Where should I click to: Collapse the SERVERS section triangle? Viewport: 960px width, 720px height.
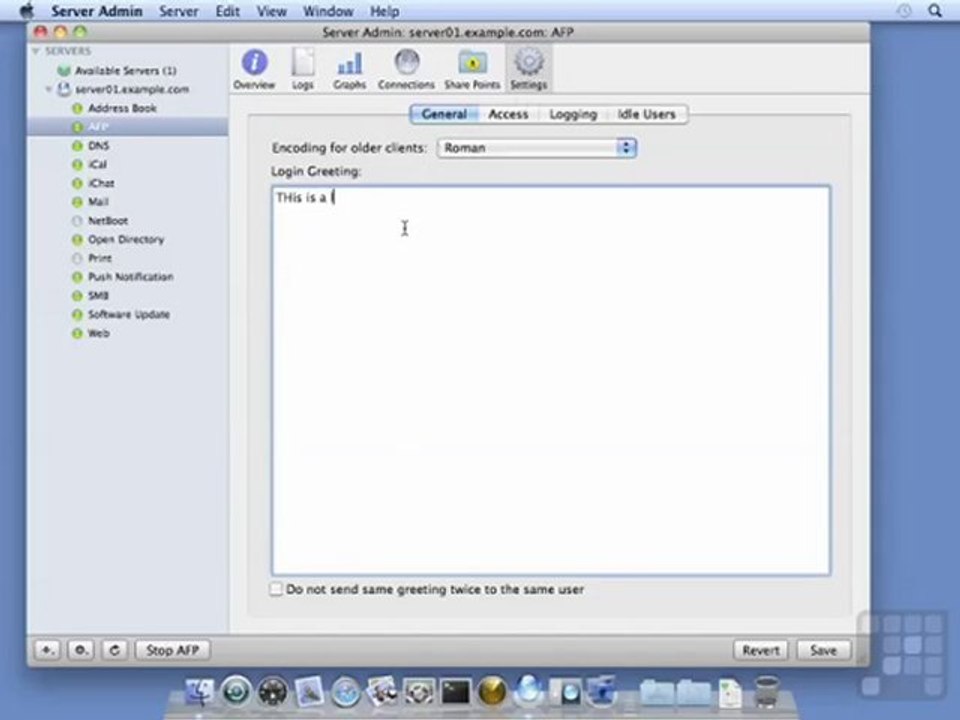coord(36,51)
